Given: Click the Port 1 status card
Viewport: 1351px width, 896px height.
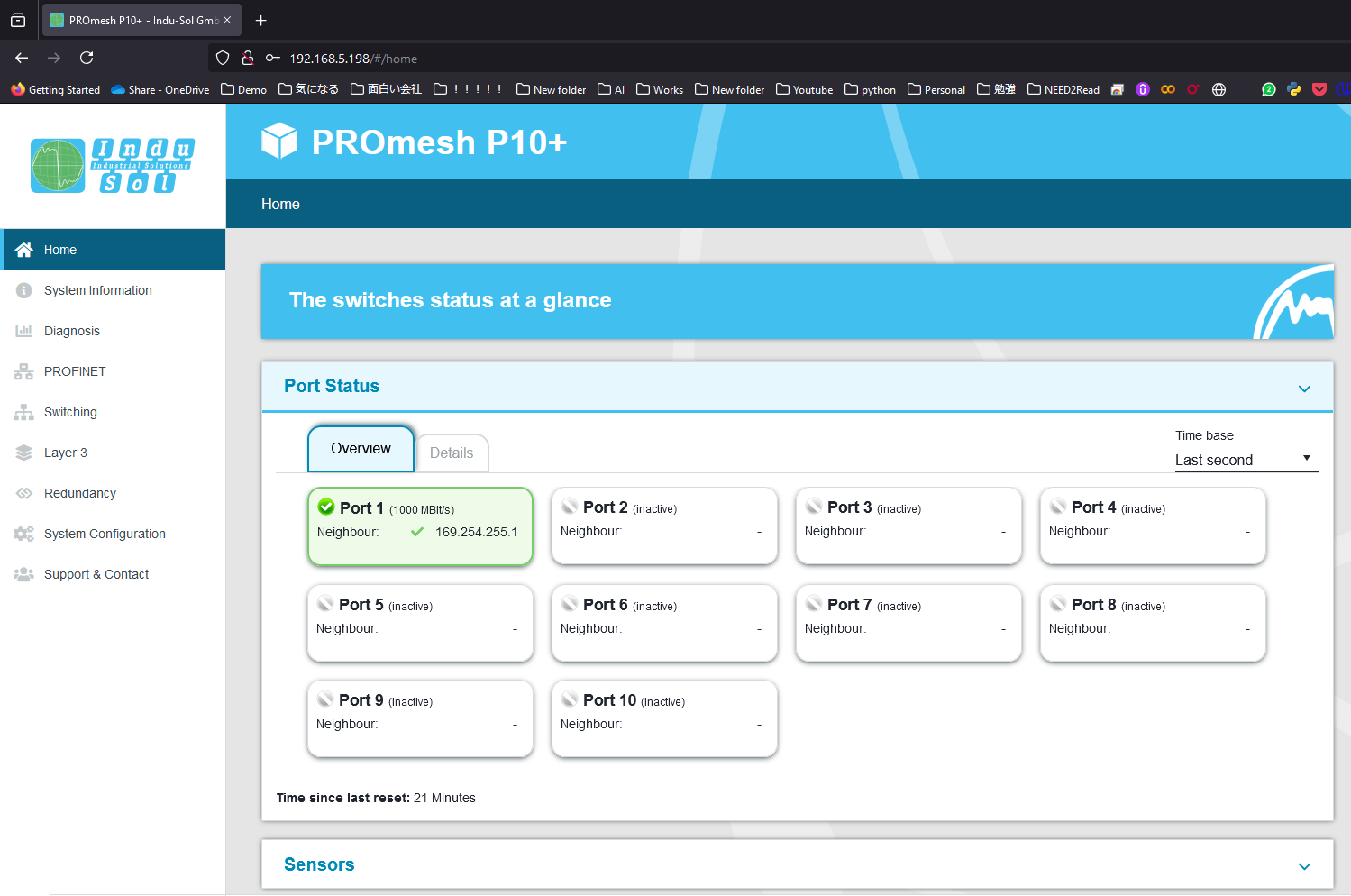Looking at the screenshot, I should [x=420, y=526].
